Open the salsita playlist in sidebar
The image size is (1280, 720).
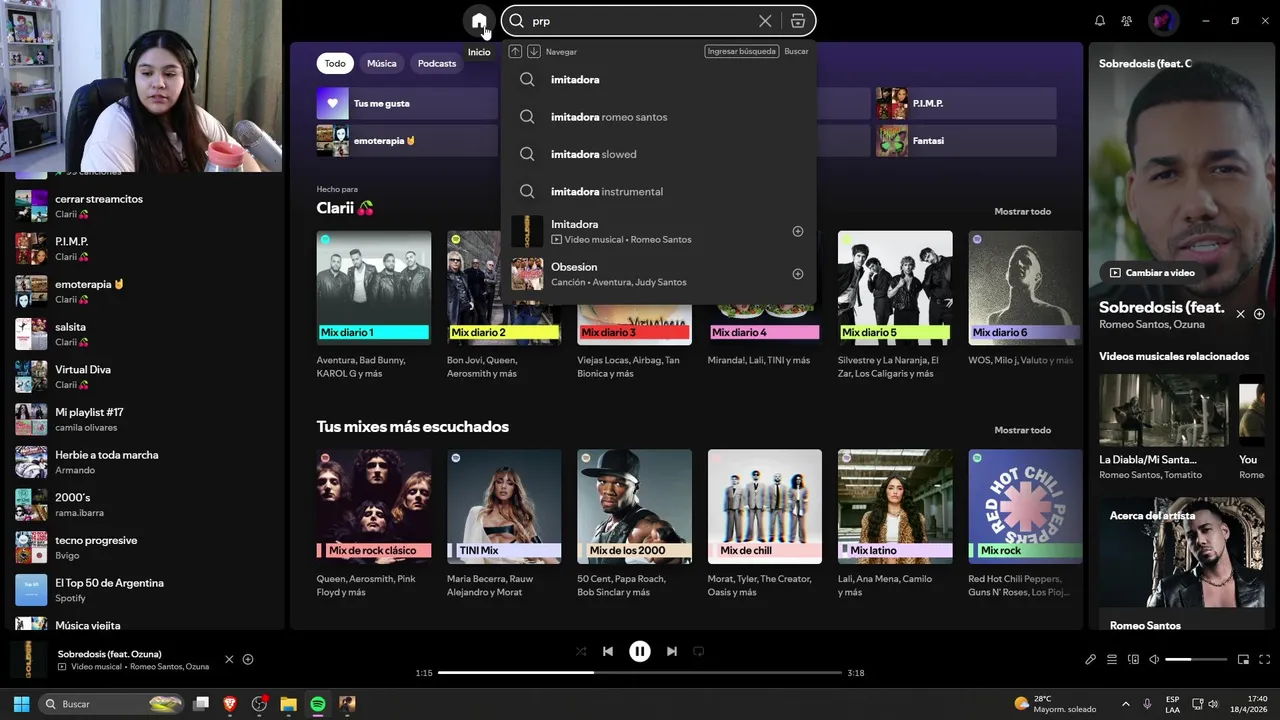pos(145,334)
